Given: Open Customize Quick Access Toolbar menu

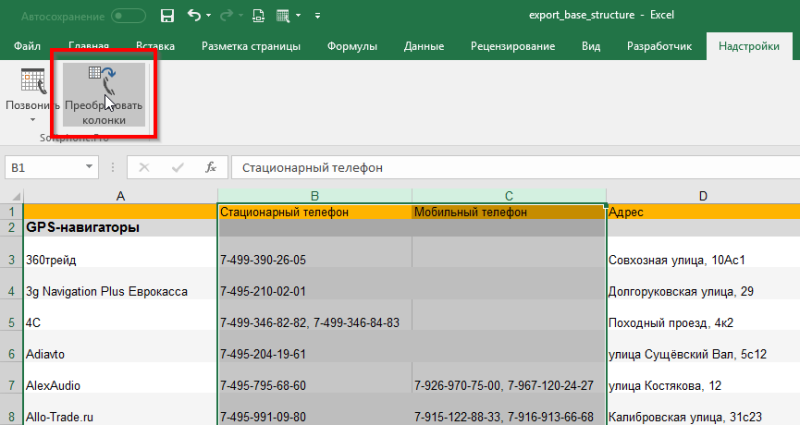Looking at the screenshot, I should pyautogui.click(x=317, y=16).
